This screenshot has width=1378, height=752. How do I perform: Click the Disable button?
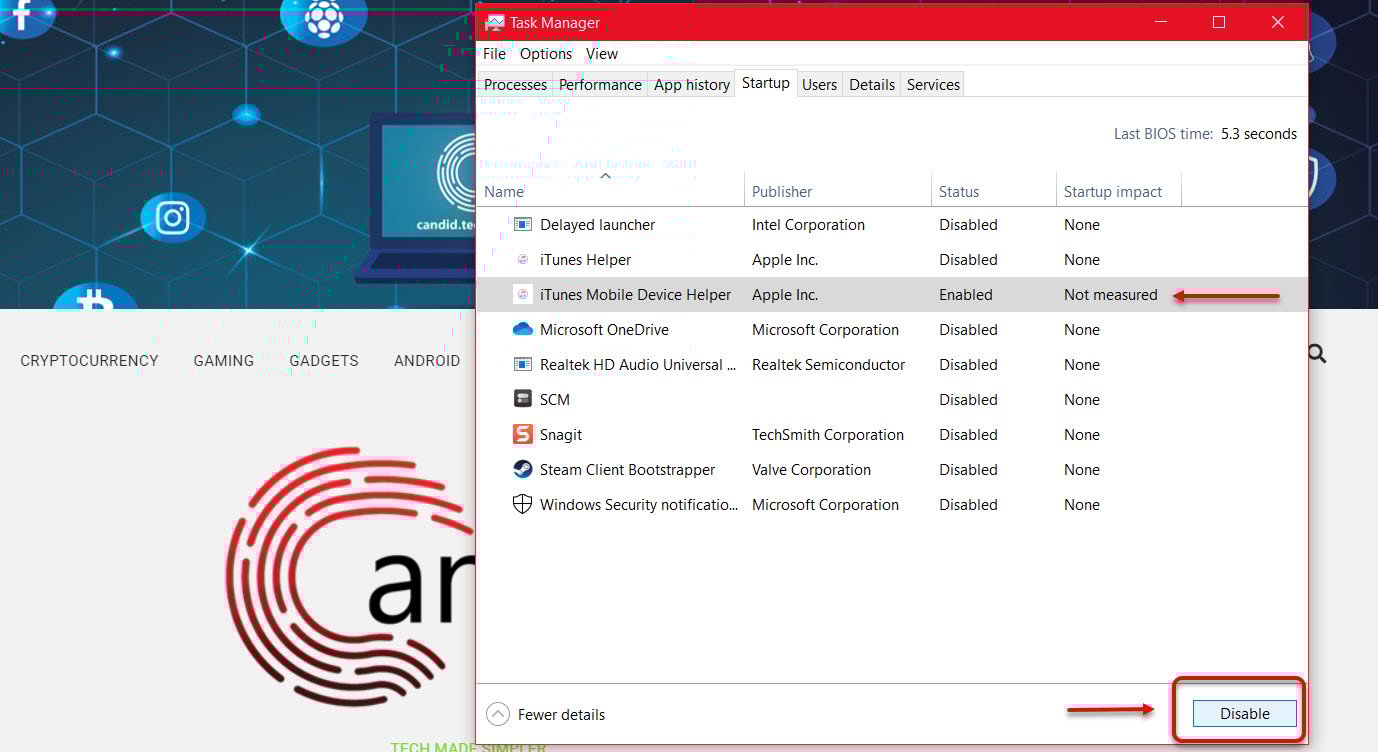1244,714
